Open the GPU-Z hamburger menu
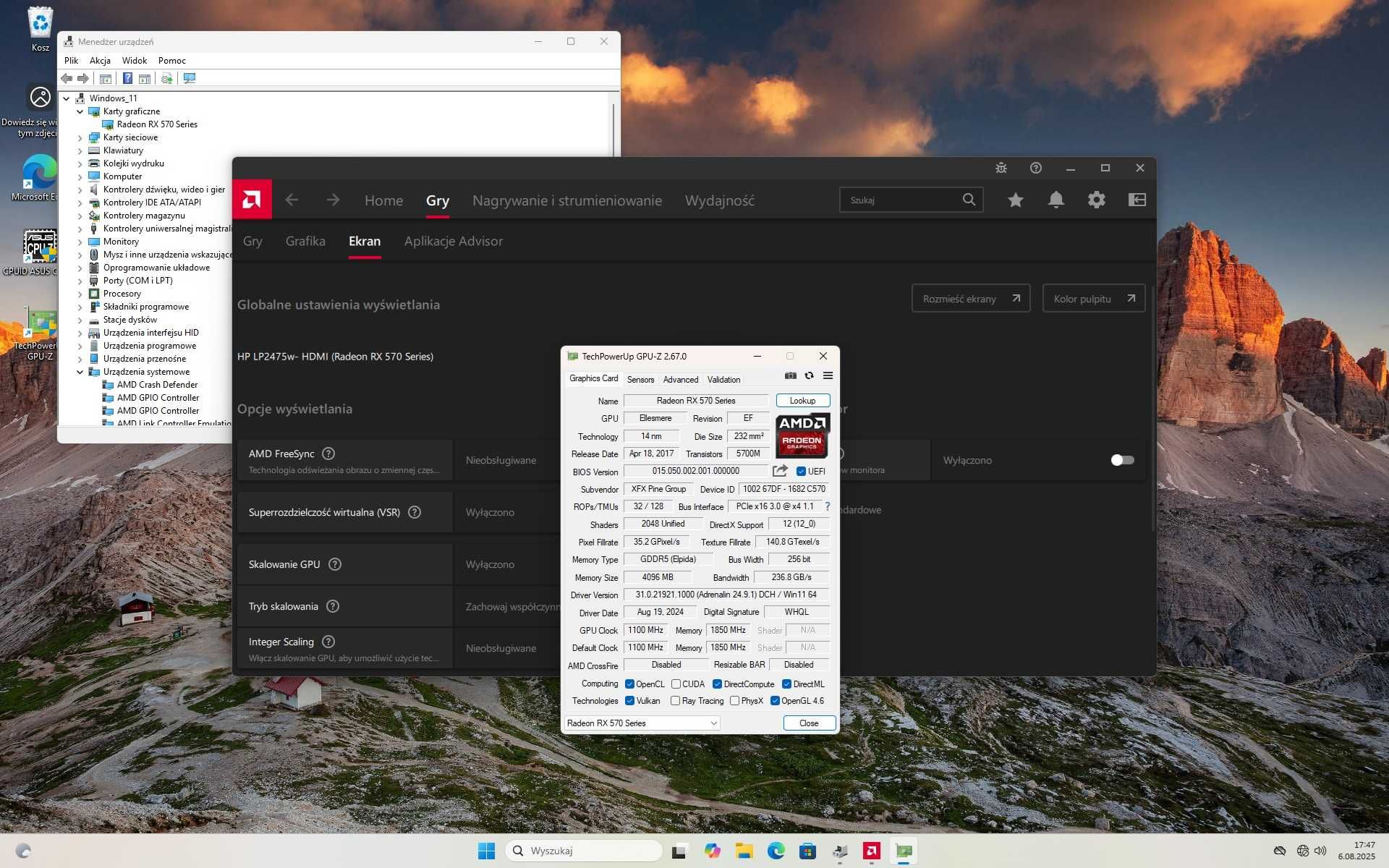The height and width of the screenshot is (868, 1389). point(828,375)
